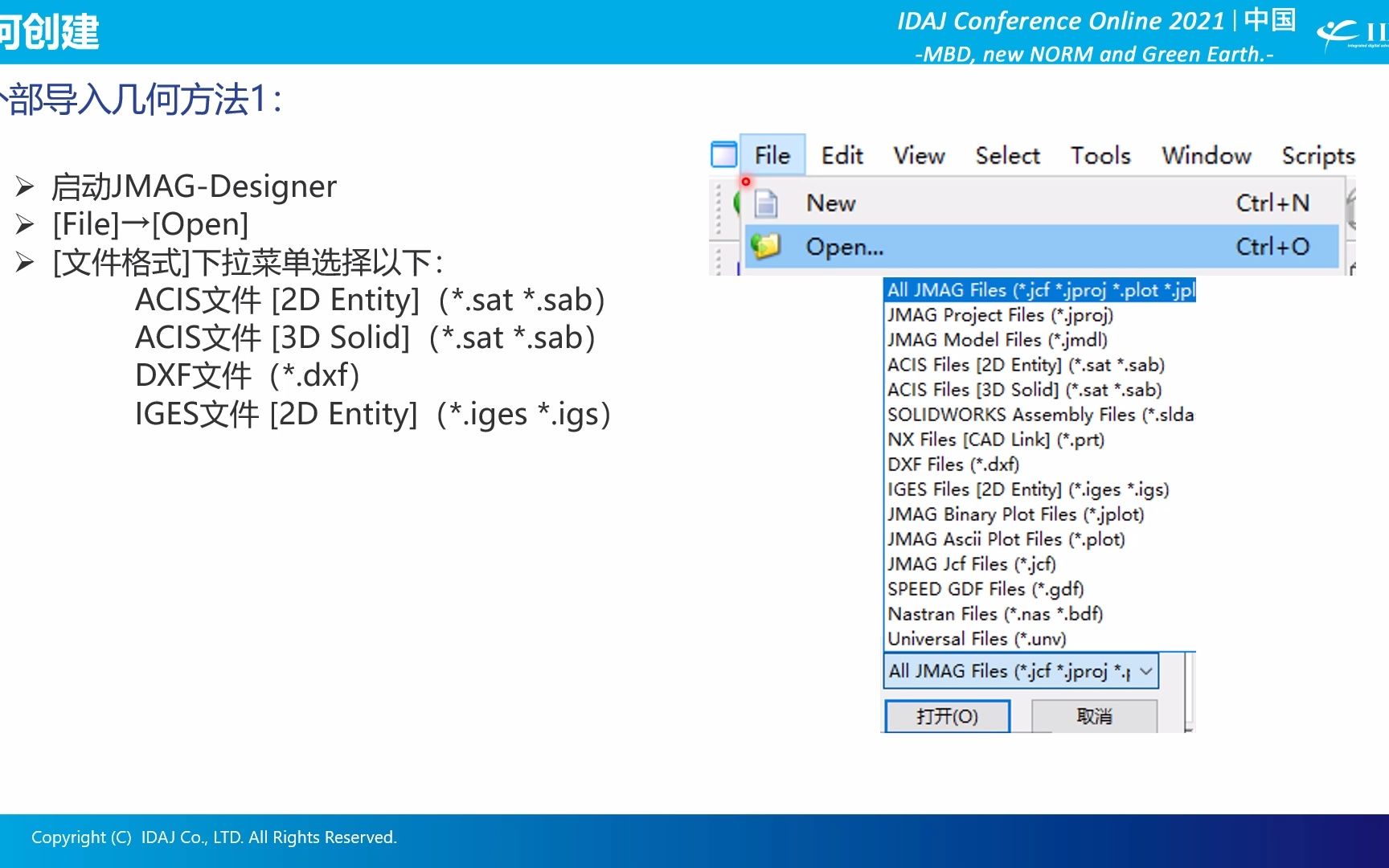The height and width of the screenshot is (868, 1389).
Task: Select DXF Files (*.dxf) option
Action: [1040, 465]
